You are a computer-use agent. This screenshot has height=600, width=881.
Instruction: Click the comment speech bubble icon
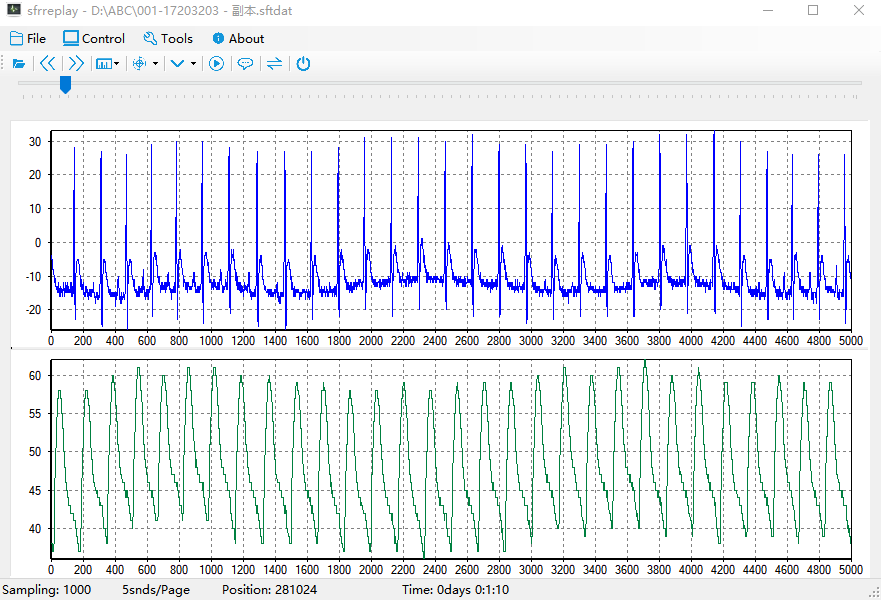point(245,64)
